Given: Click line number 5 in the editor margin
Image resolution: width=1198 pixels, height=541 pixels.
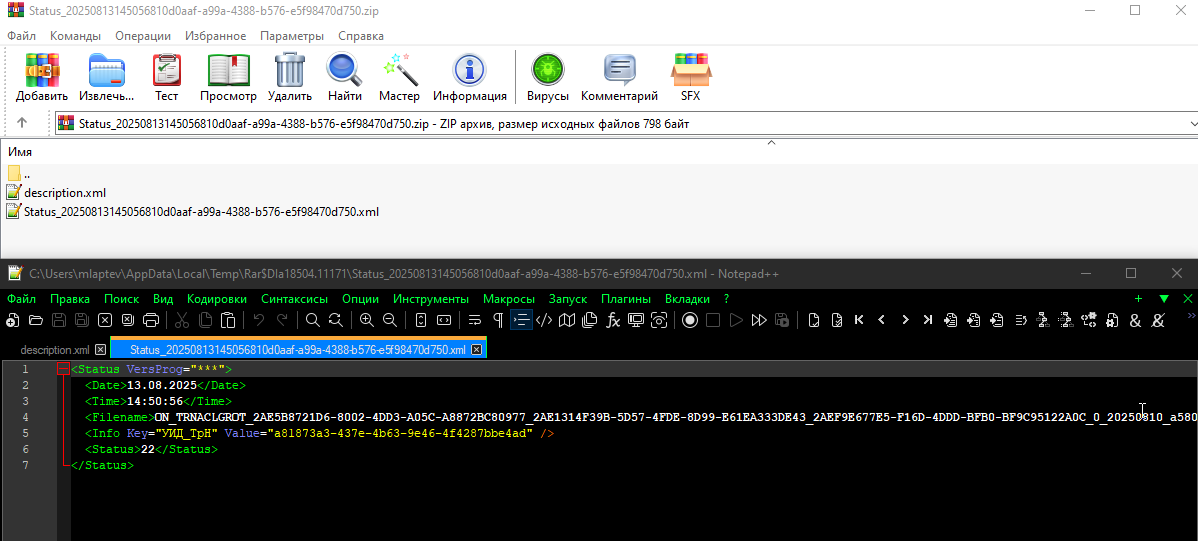Looking at the screenshot, I should (25, 433).
